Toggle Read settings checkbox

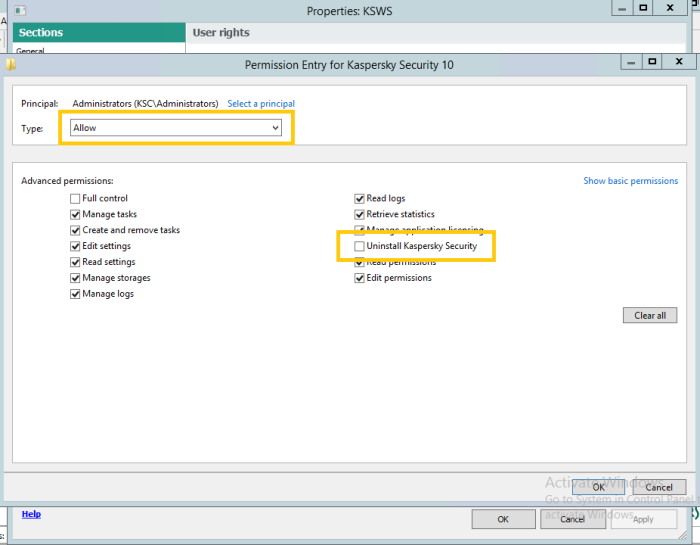75,262
